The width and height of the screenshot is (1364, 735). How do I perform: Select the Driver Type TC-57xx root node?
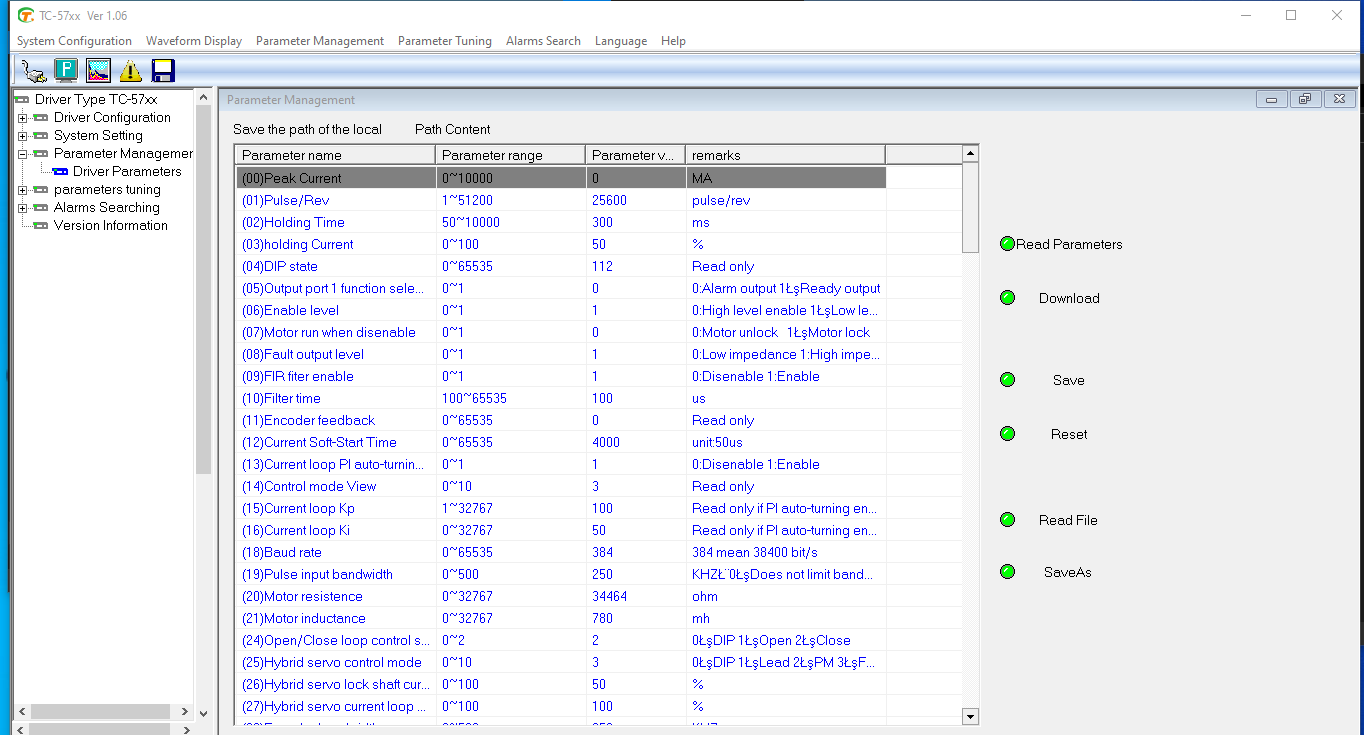[x=96, y=99]
